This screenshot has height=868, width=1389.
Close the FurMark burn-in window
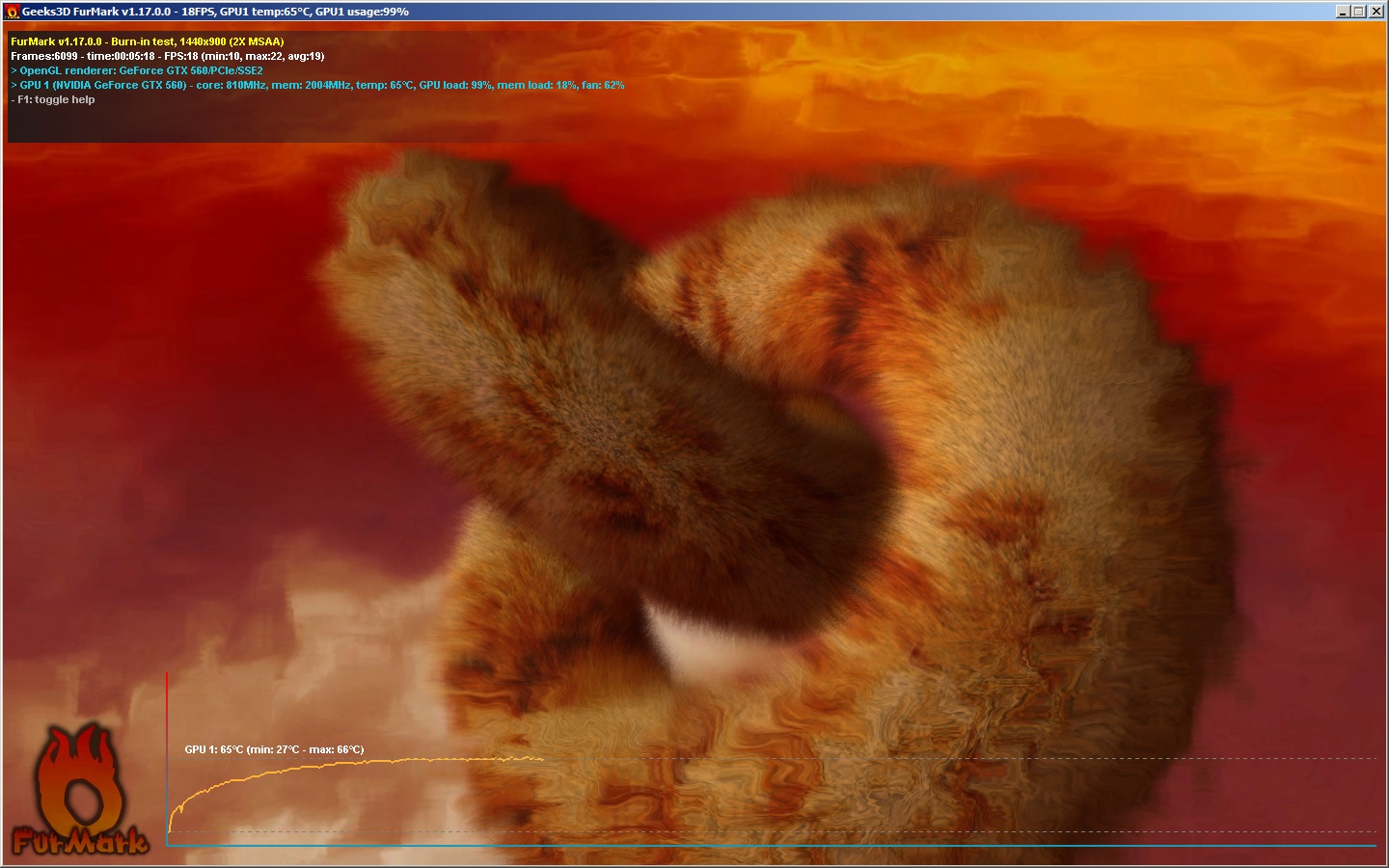(x=1376, y=11)
